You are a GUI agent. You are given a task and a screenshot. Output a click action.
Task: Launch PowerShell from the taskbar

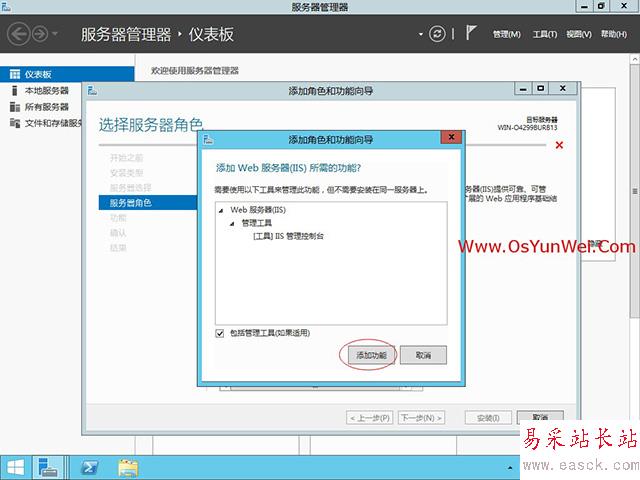point(89,467)
